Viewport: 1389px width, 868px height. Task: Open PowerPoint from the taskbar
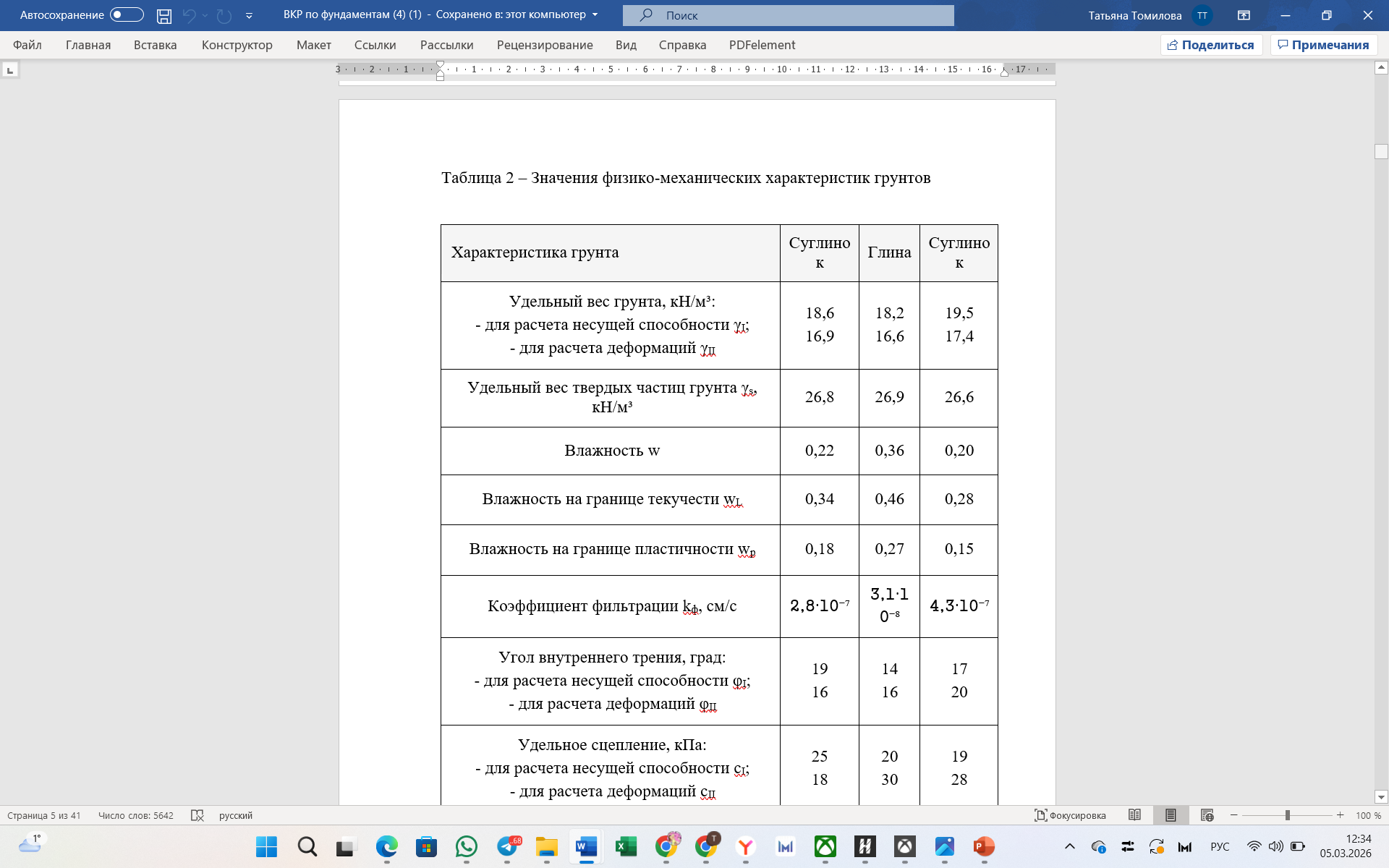click(984, 846)
